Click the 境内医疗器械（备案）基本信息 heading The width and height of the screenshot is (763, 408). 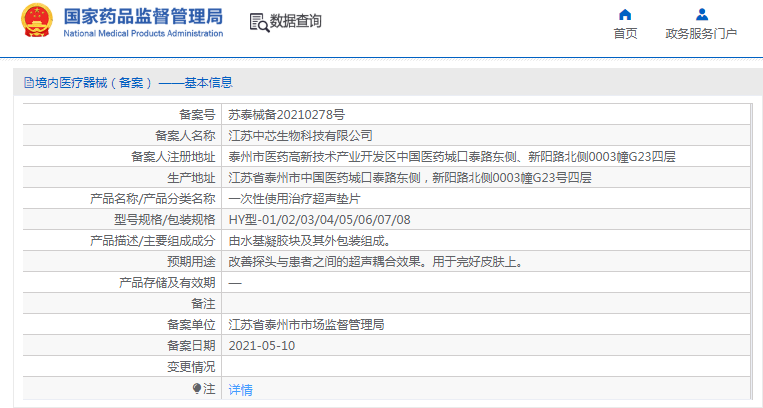tap(134, 83)
